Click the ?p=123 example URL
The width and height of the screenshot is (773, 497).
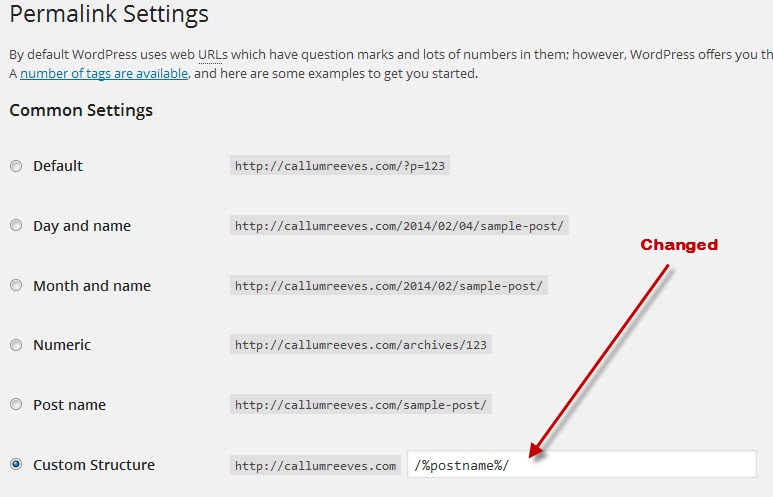tap(340, 166)
